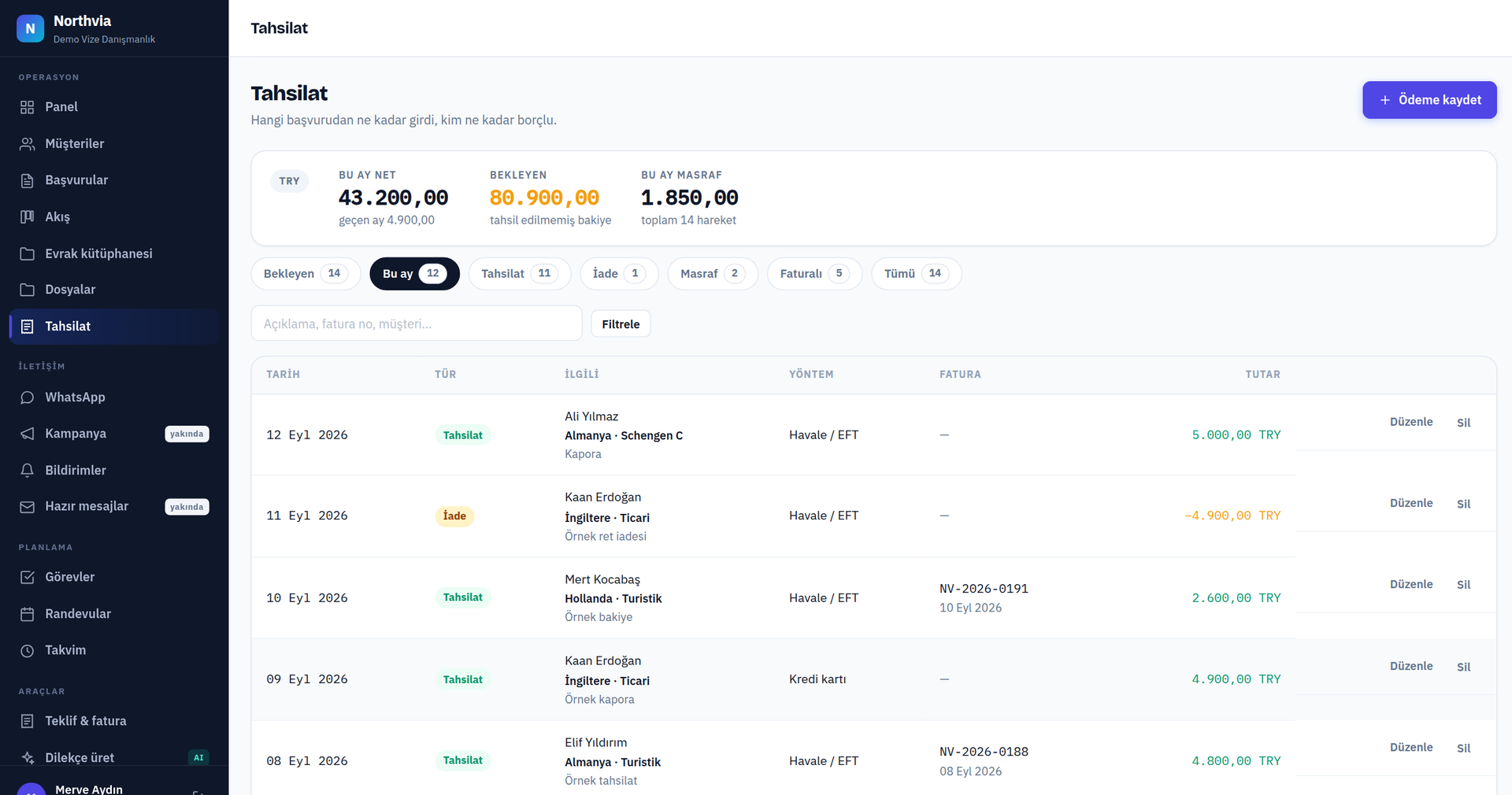This screenshot has width=1512, height=795.
Task: Open Kampanya megaphone icon
Action: pyautogui.click(x=27, y=434)
